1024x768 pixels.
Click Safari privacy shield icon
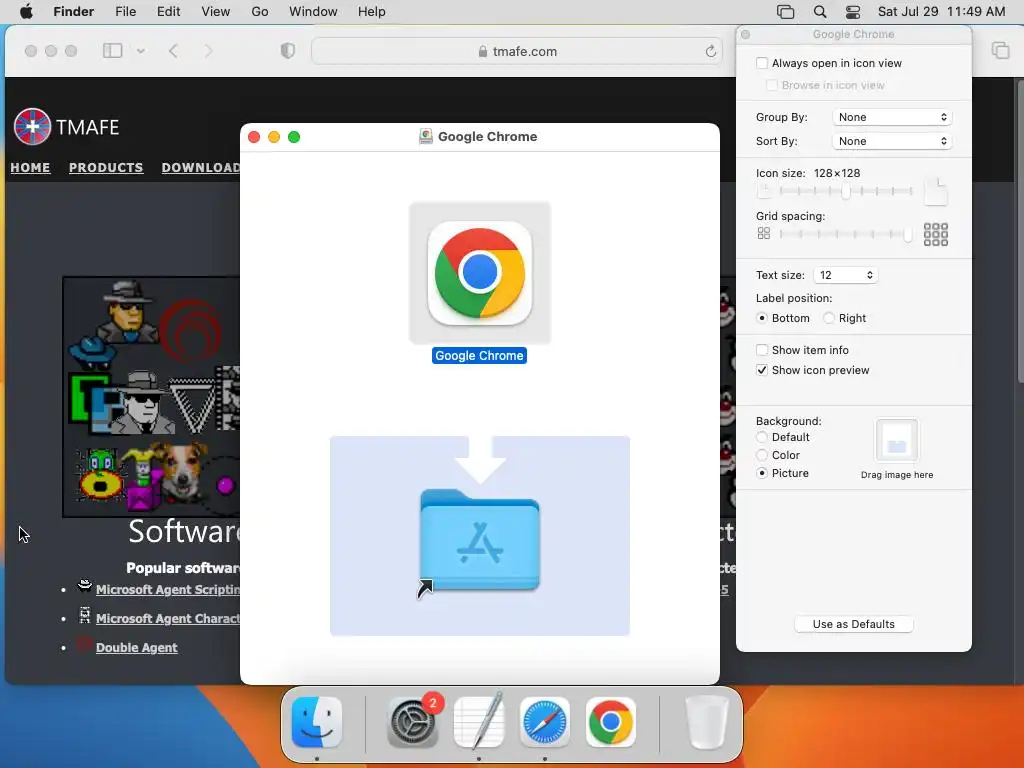pos(287,50)
